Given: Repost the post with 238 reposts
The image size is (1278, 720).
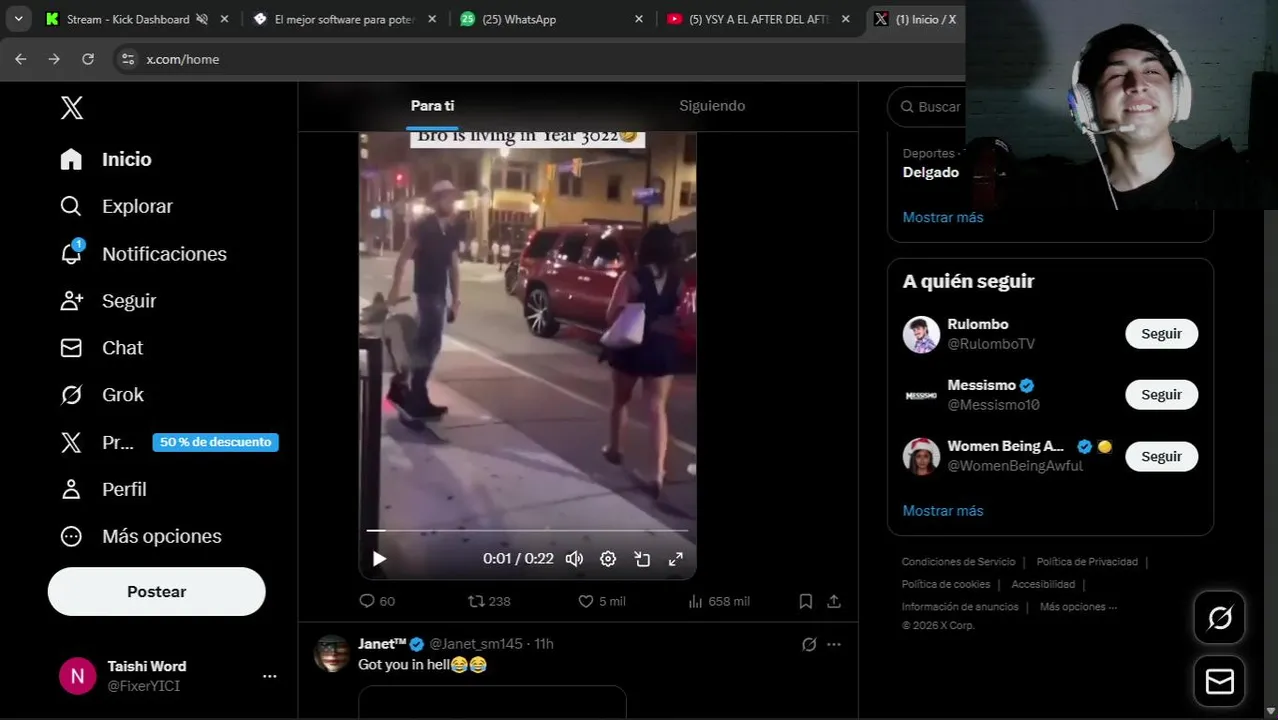Looking at the screenshot, I should (489, 601).
